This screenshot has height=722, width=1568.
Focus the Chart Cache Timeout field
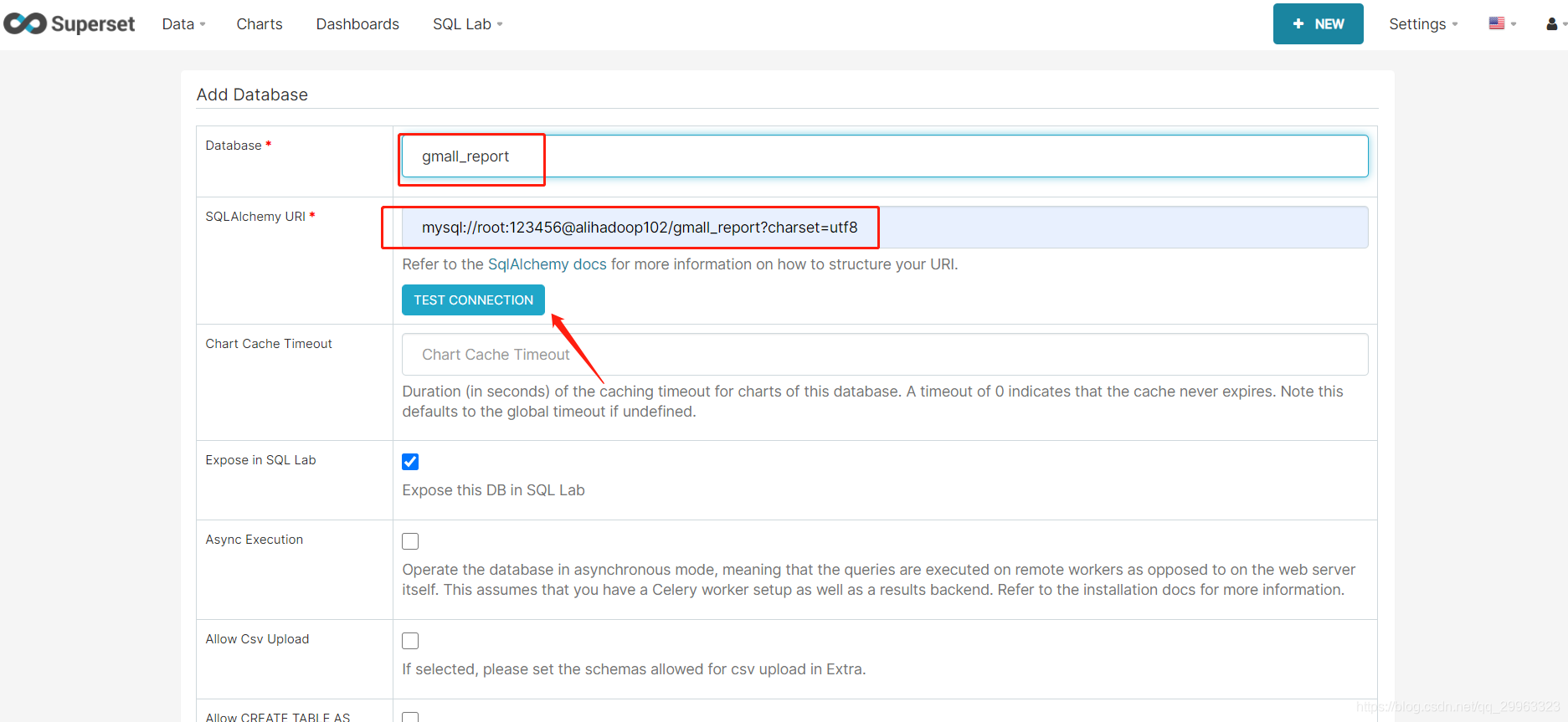pos(885,355)
